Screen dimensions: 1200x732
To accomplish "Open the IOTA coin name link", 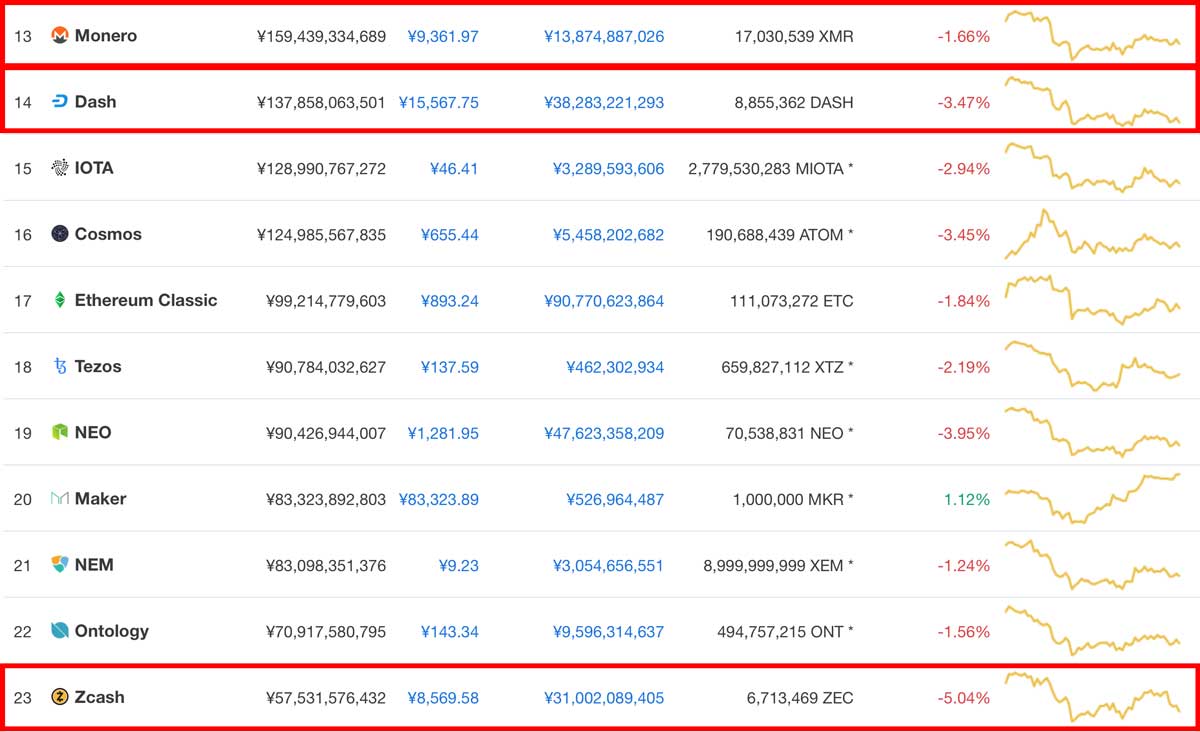I will pyautogui.click(x=94, y=168).
